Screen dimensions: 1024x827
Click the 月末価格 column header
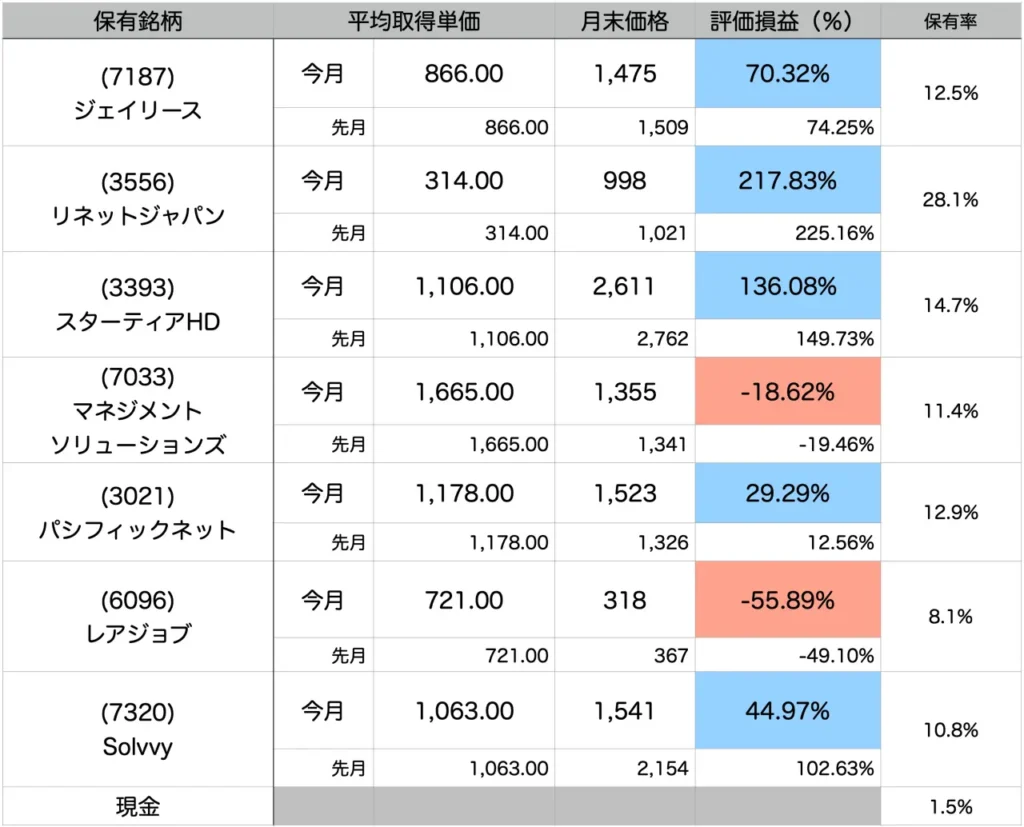coord(624,21)
